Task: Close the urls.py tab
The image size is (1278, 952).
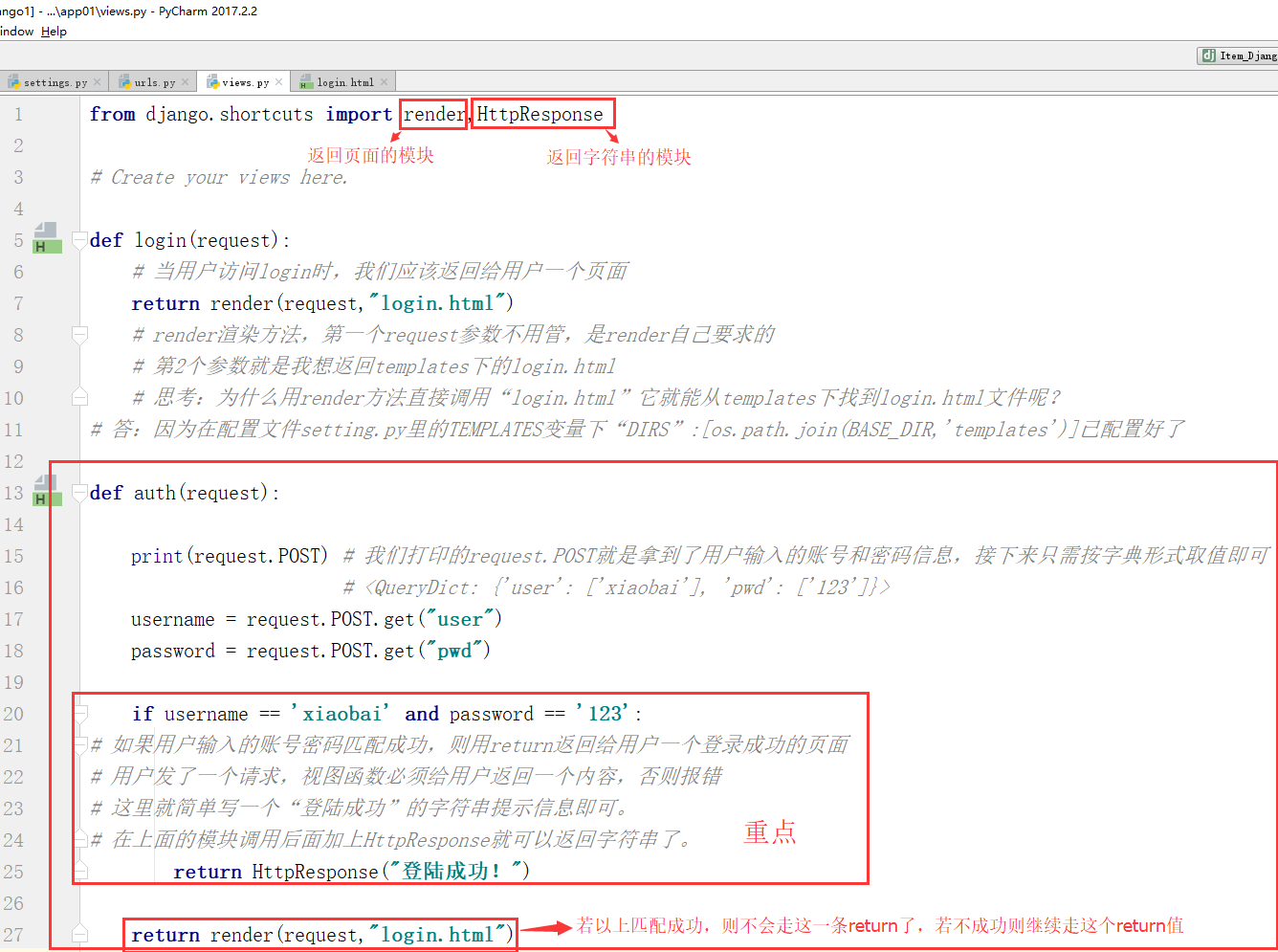Action: [186, 82]
